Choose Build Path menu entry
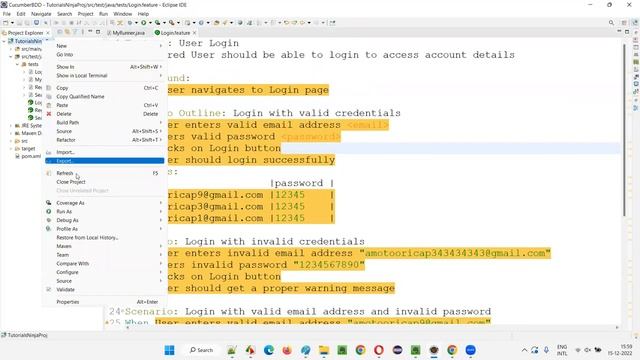The width and height of the screenshot is (640, 360). click(105, 122)
